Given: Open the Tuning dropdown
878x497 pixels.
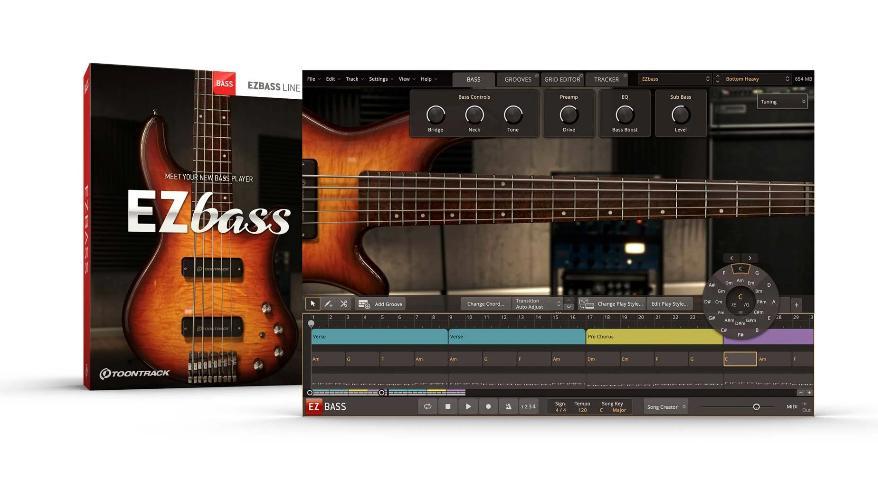Looking at the screenshot, I should click(782, 102).
